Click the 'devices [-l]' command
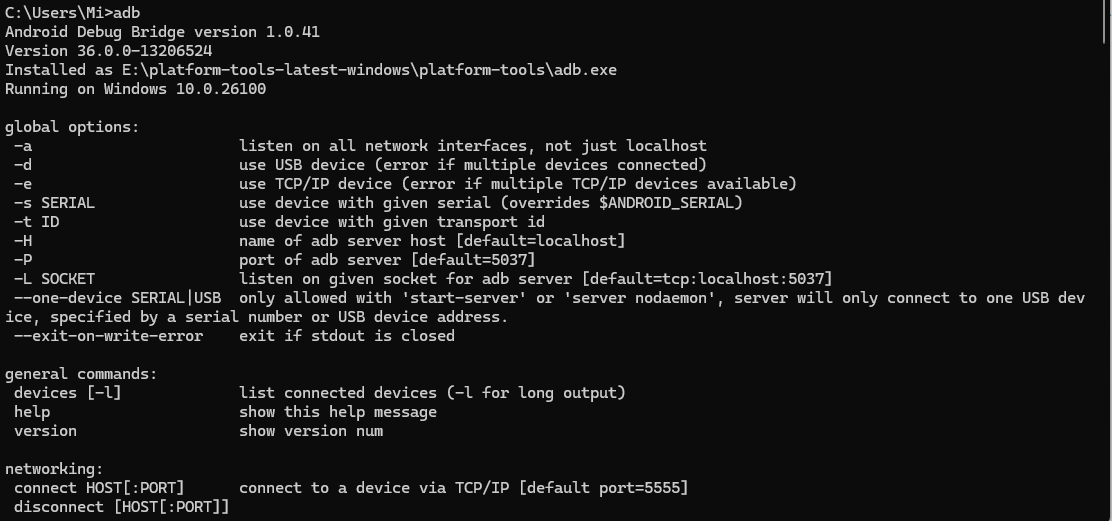Viewport: 1112px width, 521px height. pos(67,393)
